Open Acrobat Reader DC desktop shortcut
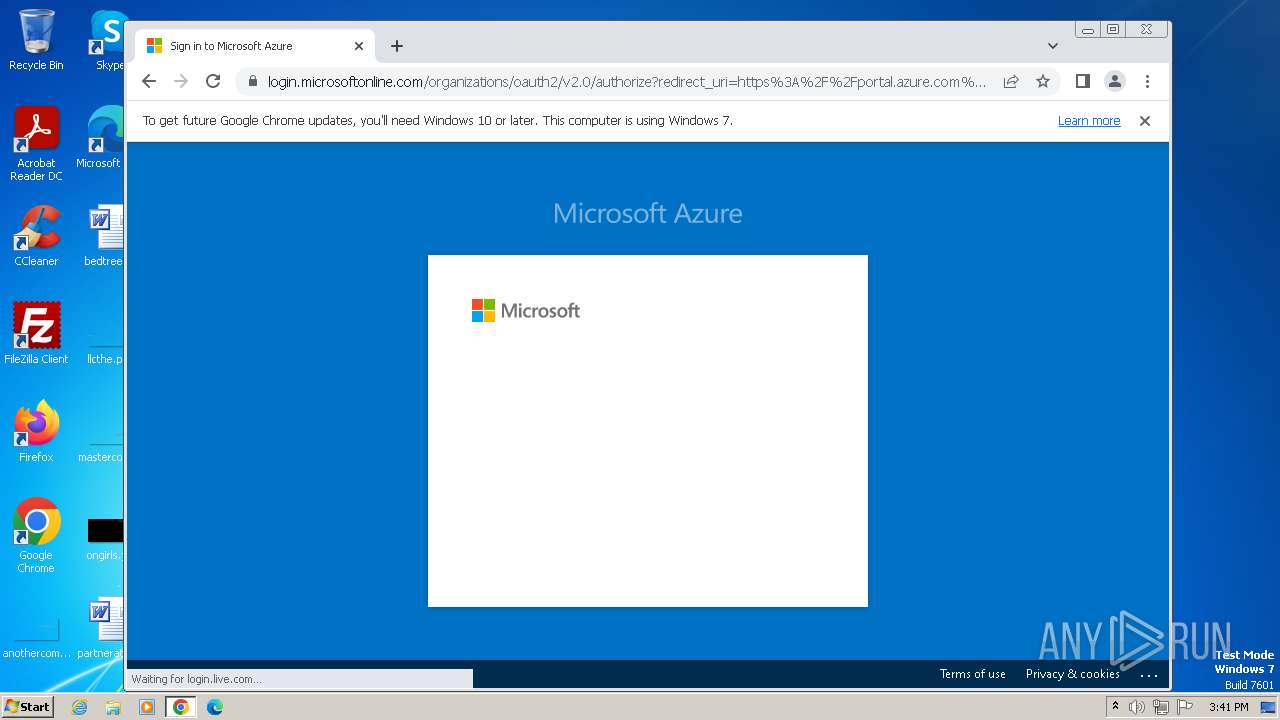 pyautogui.click(x=36, y=144)
